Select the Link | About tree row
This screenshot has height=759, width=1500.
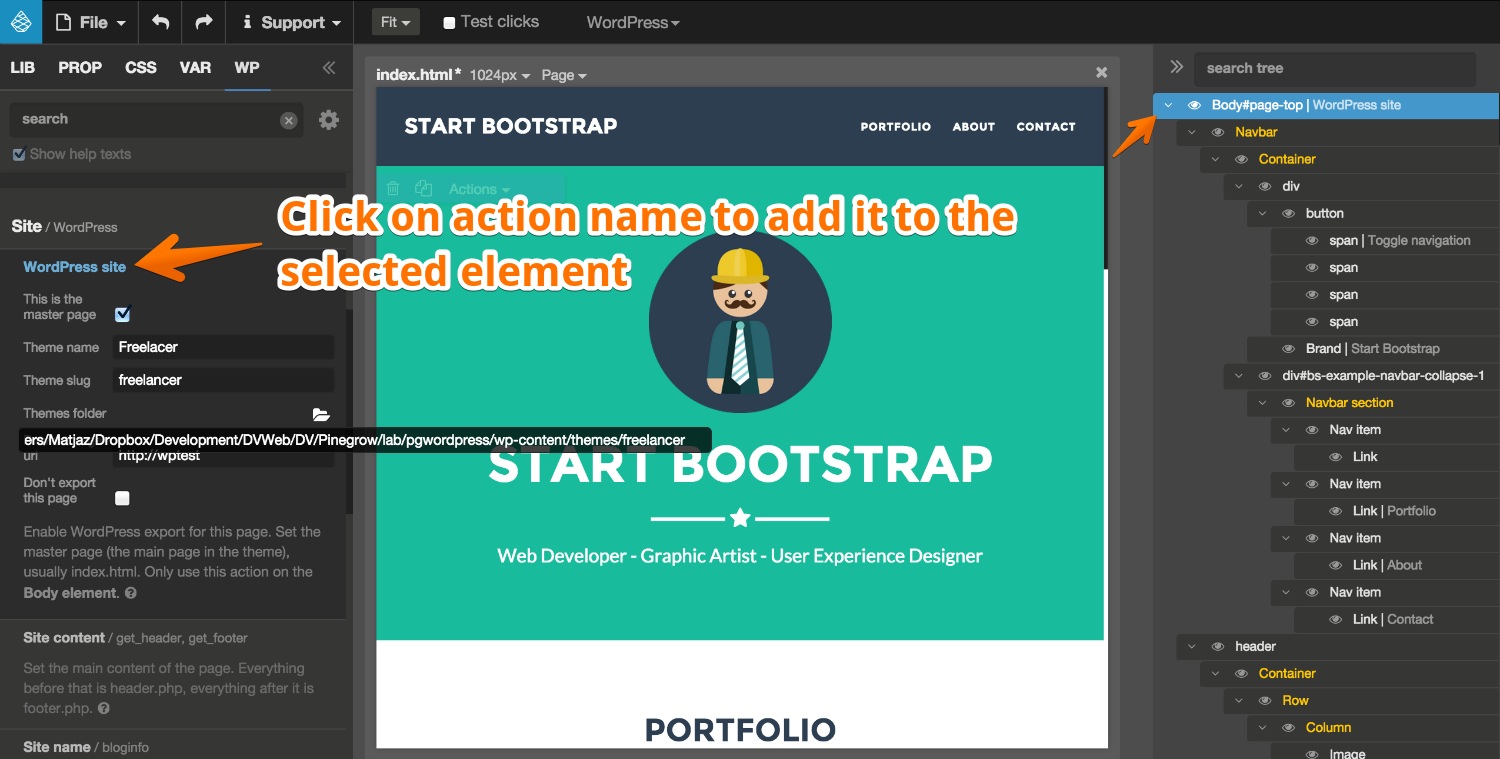[1397, 565]
